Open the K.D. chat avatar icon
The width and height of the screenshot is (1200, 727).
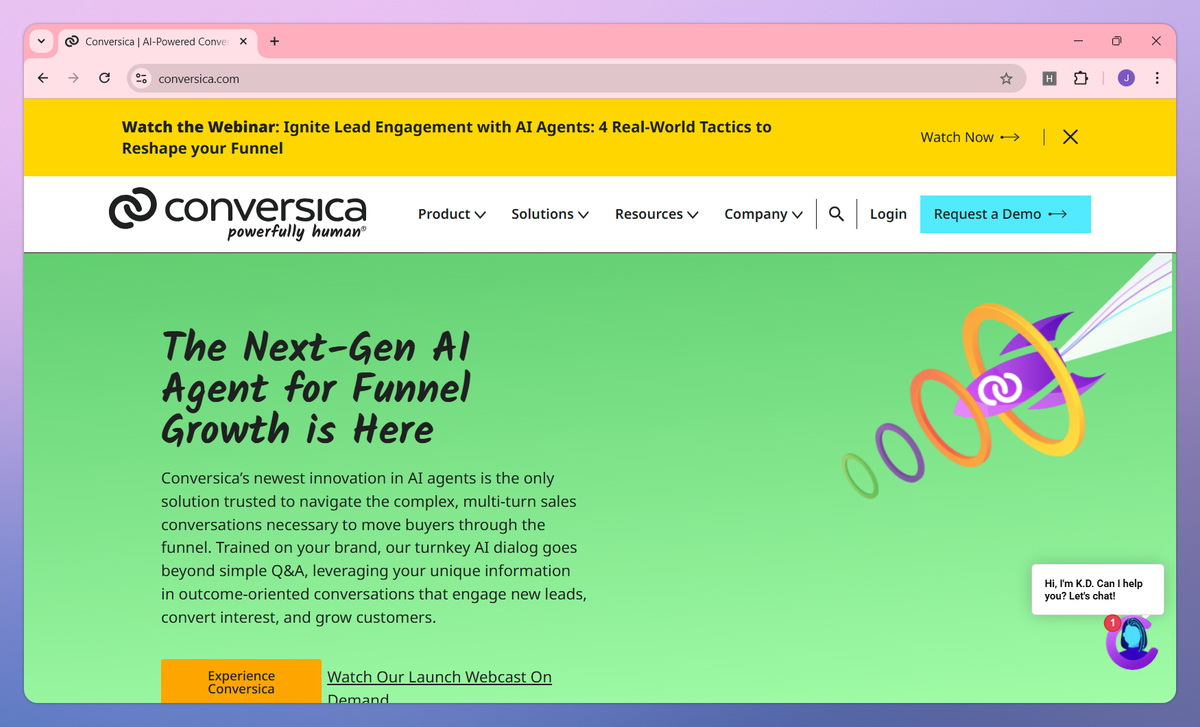coord(1131,641)
